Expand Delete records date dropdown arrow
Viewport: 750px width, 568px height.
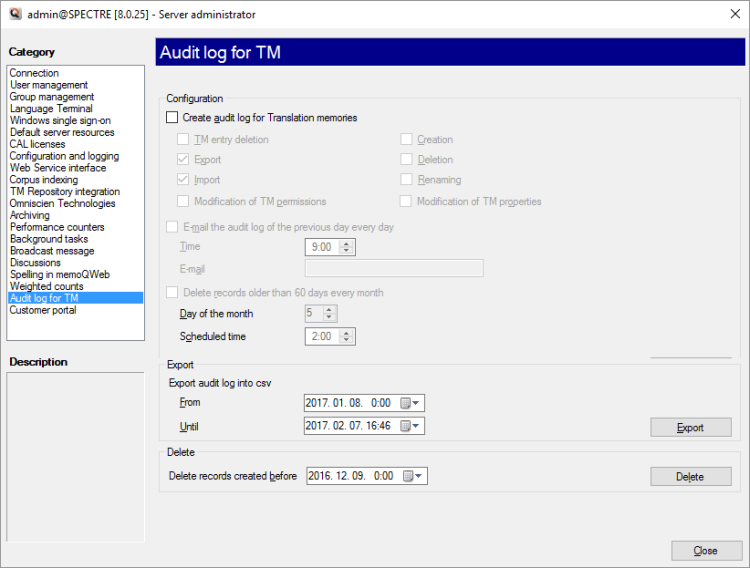pyautogui.click(x=419, y=476)
